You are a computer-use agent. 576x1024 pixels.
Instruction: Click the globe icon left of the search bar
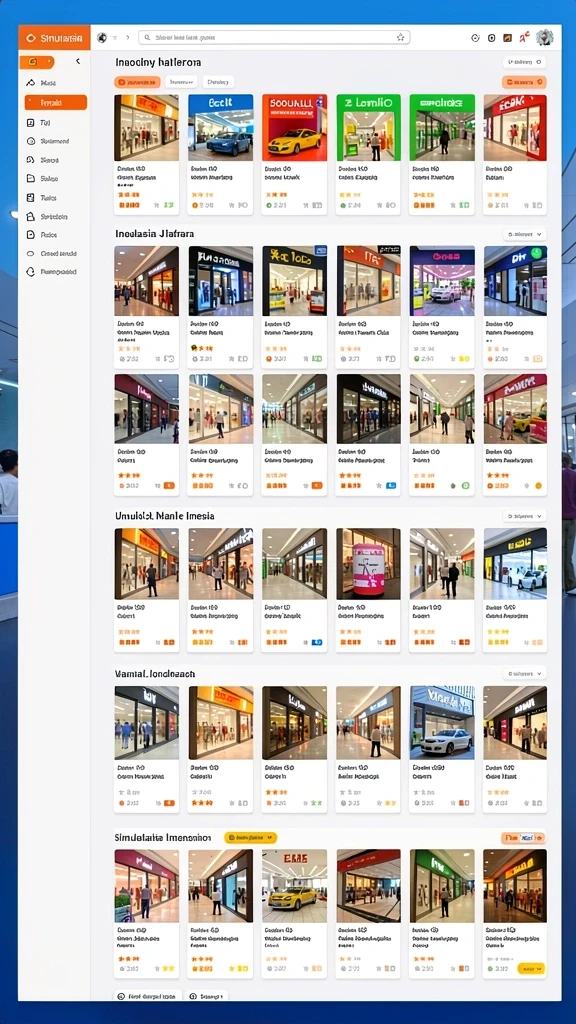102,38
